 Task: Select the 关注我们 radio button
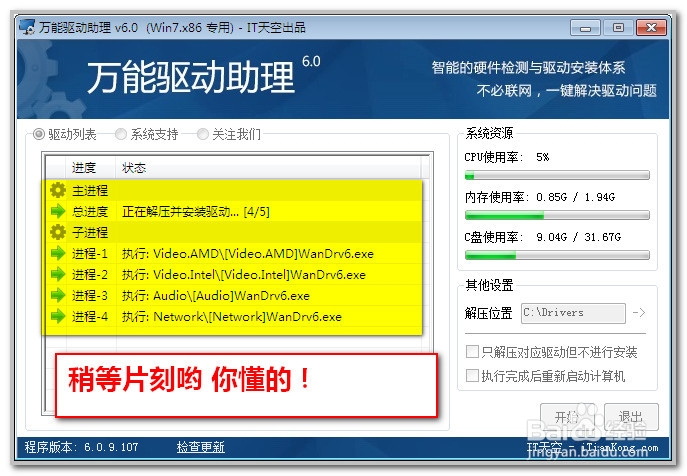(202, 134)
